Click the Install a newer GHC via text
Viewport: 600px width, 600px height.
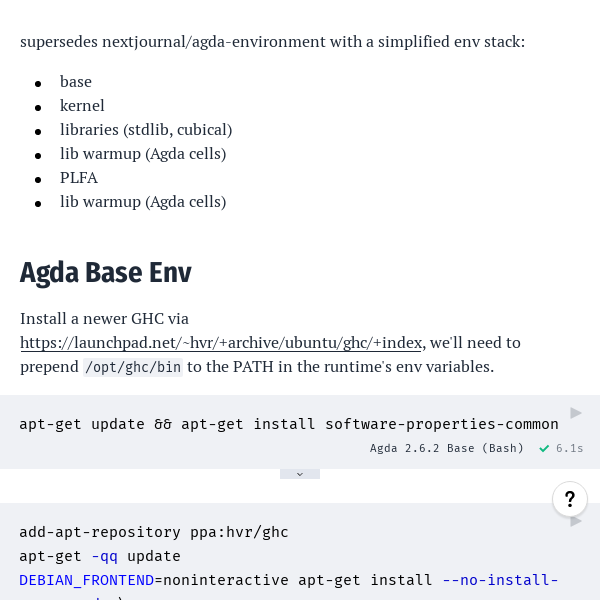104,319
